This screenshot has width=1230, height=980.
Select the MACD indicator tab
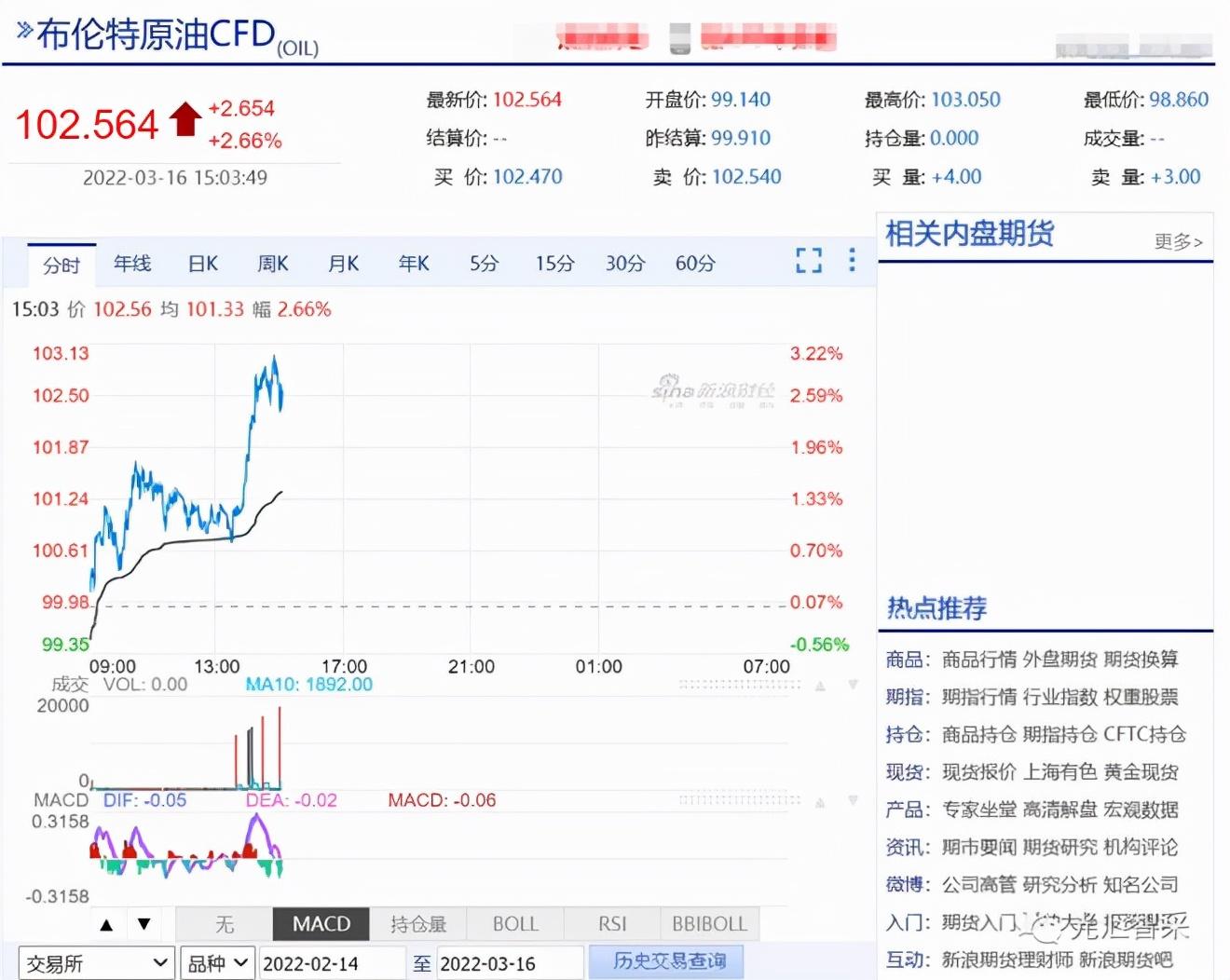coord(321,924)
